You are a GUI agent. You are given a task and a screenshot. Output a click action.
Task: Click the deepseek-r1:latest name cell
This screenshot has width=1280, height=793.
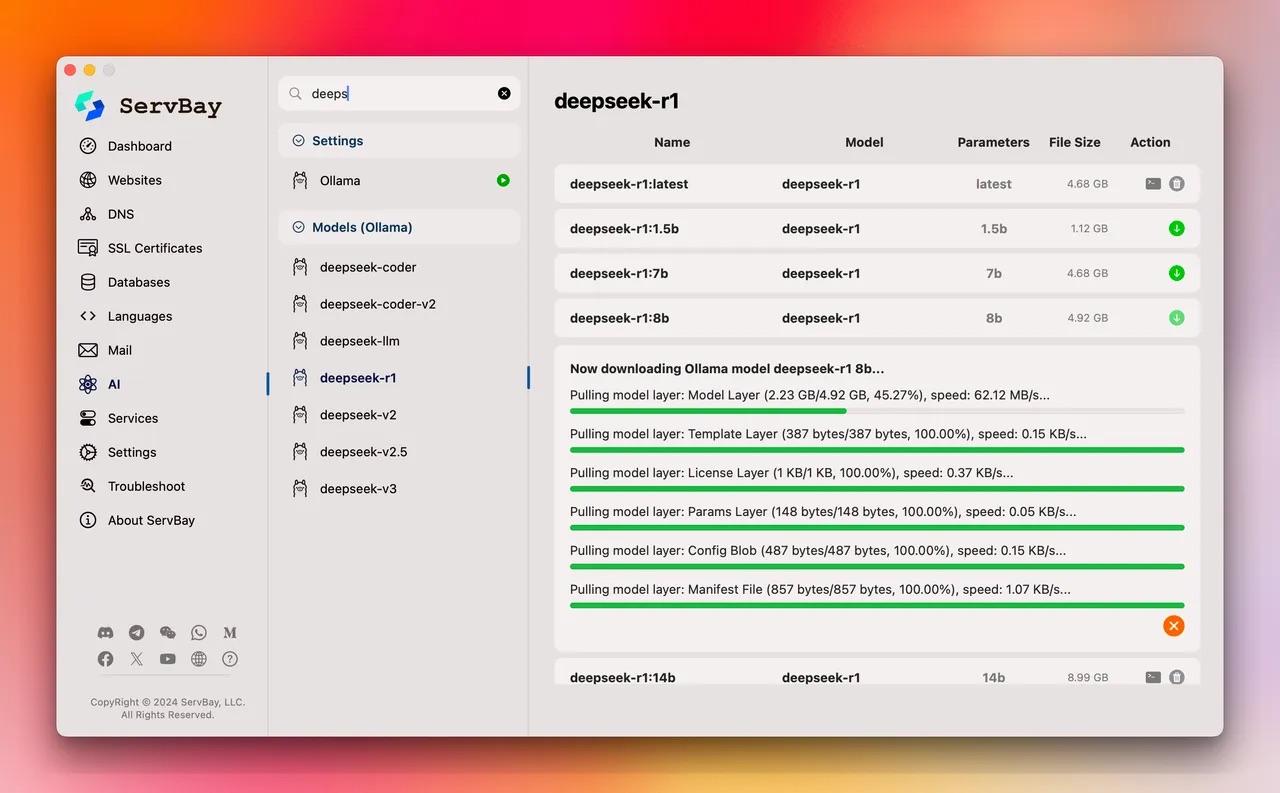pos(629,184)
